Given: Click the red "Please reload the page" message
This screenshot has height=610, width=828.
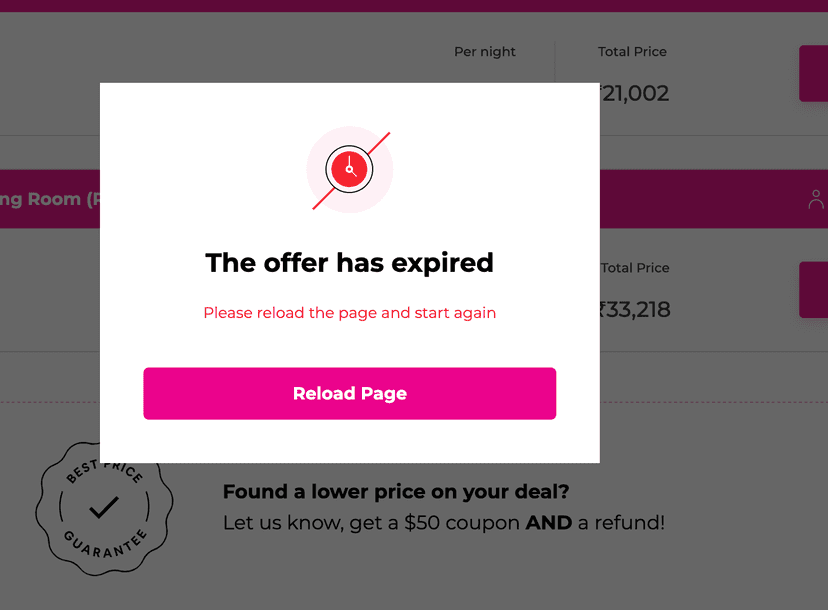Looking at the screenshot, I should (x=350, y=313).
